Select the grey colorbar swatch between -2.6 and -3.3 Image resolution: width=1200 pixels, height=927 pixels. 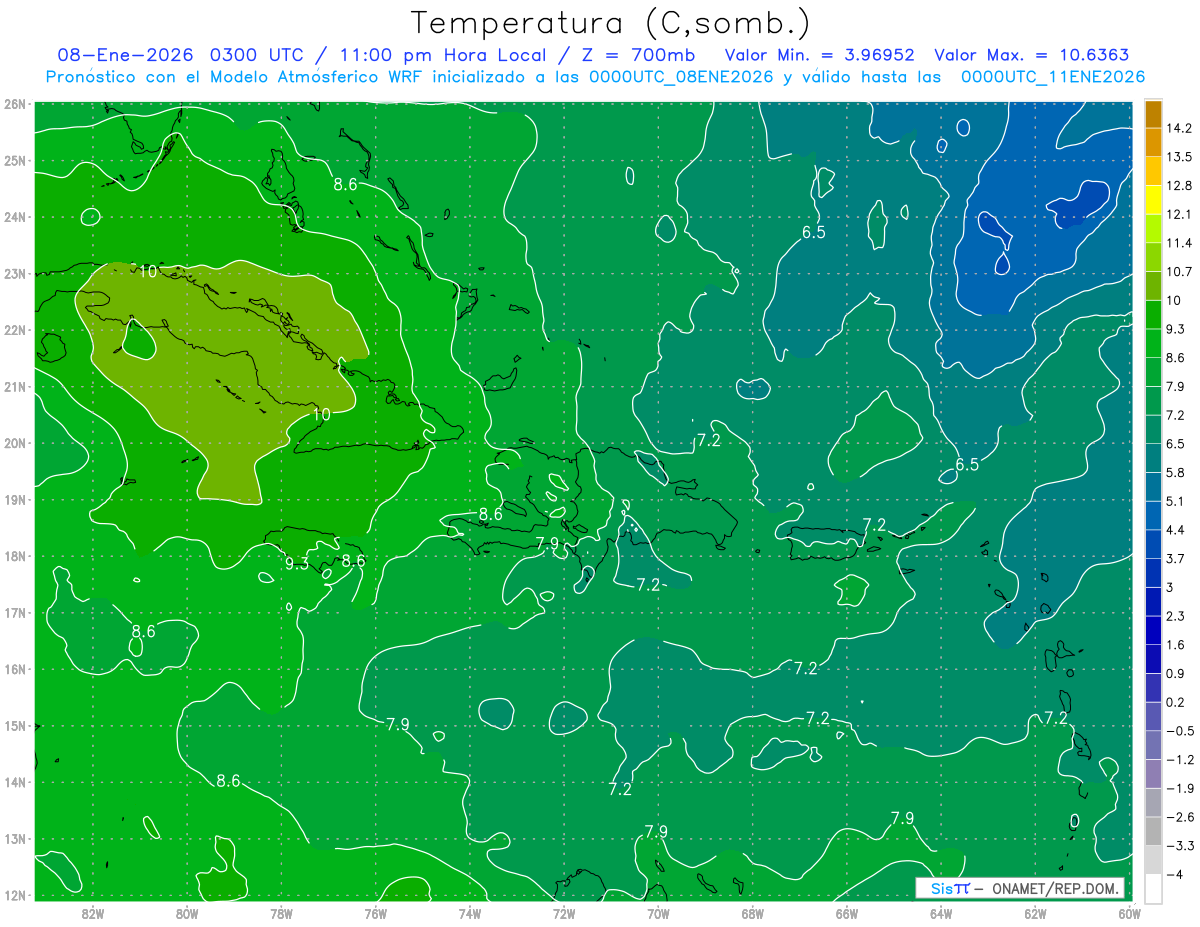tap(1153, 830)
